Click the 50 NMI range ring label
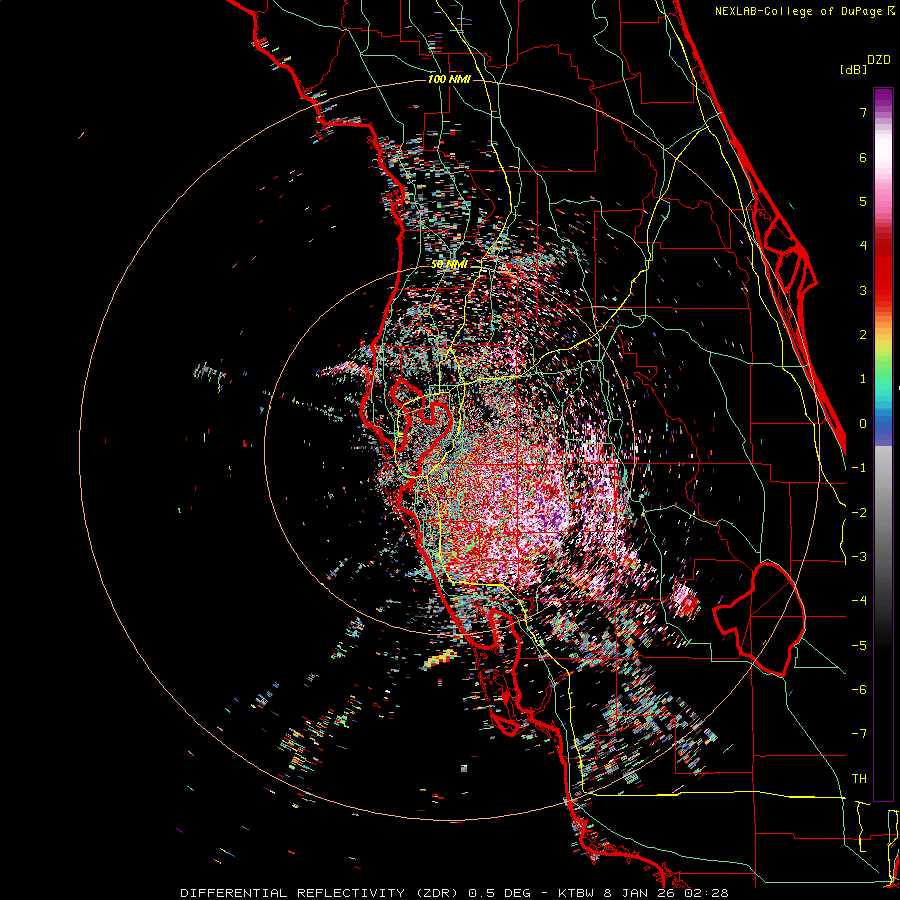 point(449,264)
